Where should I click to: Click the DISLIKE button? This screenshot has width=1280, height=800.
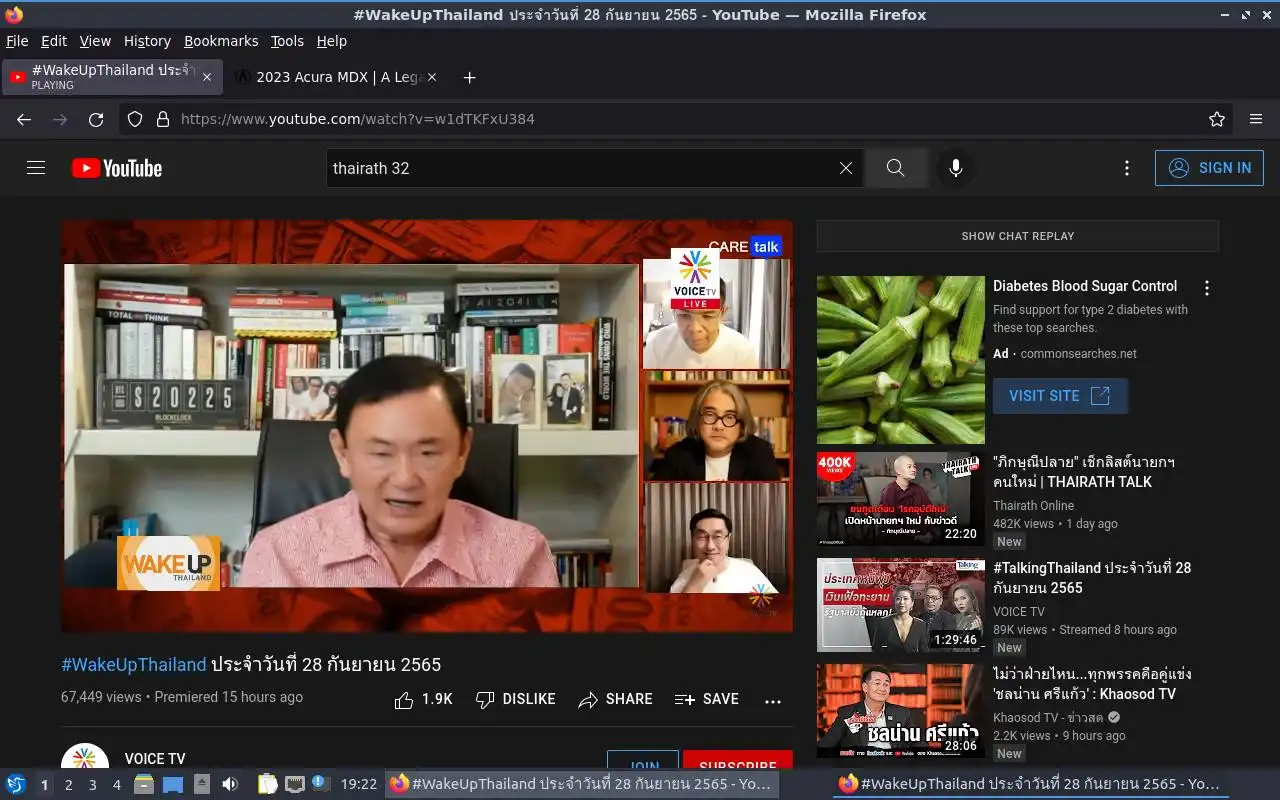516,699
